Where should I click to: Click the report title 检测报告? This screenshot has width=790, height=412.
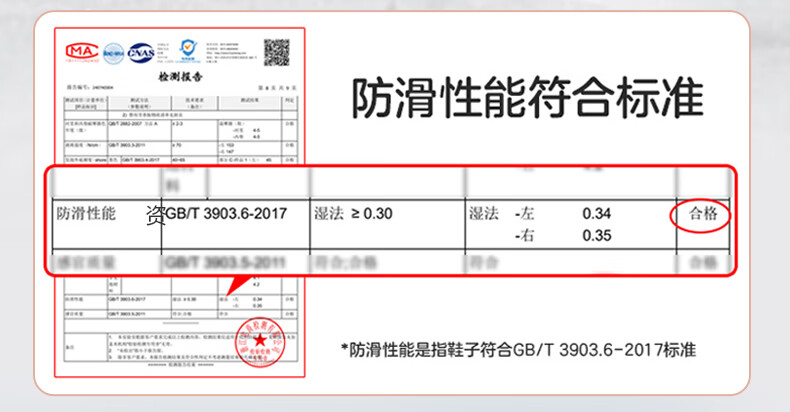click(x=180, y=77)
